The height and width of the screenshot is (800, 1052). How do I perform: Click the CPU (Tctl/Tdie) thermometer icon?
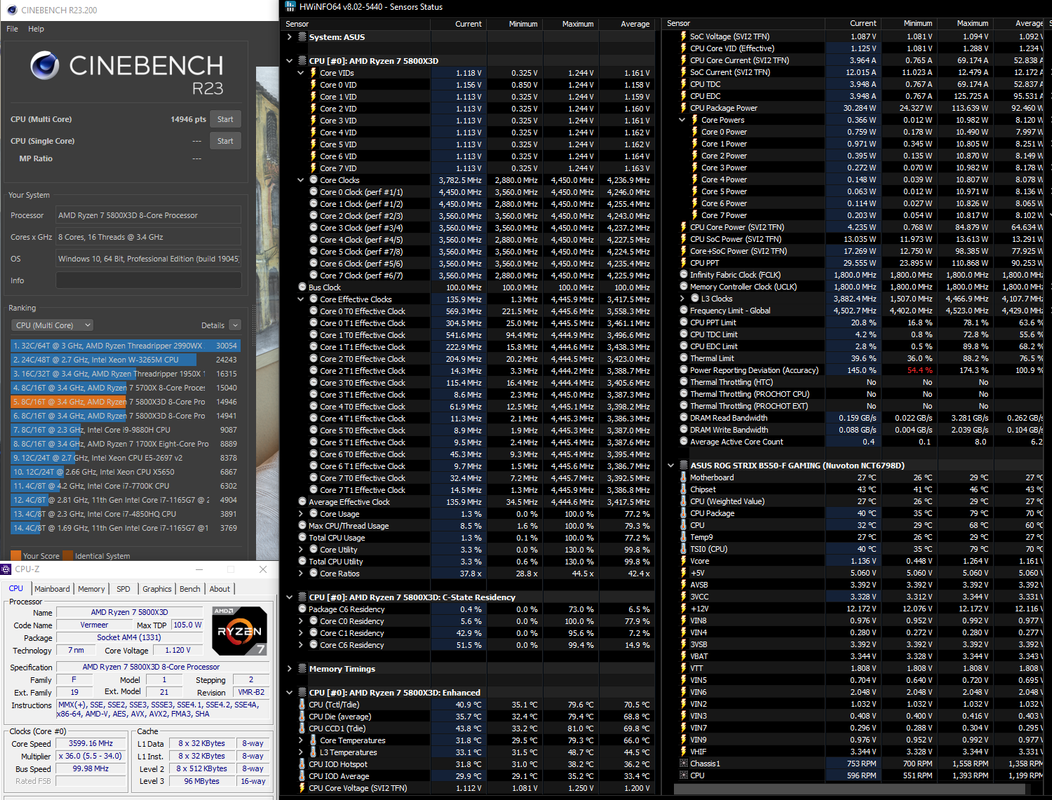tap(303, 705)
